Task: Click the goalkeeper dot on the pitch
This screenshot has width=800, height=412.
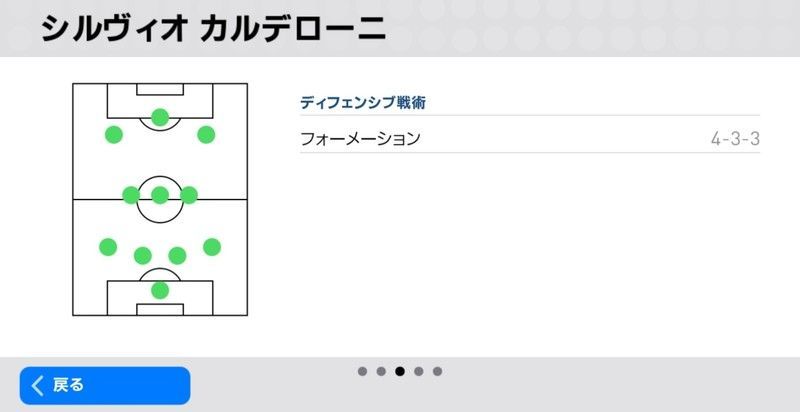Action: tap(160, 290)
